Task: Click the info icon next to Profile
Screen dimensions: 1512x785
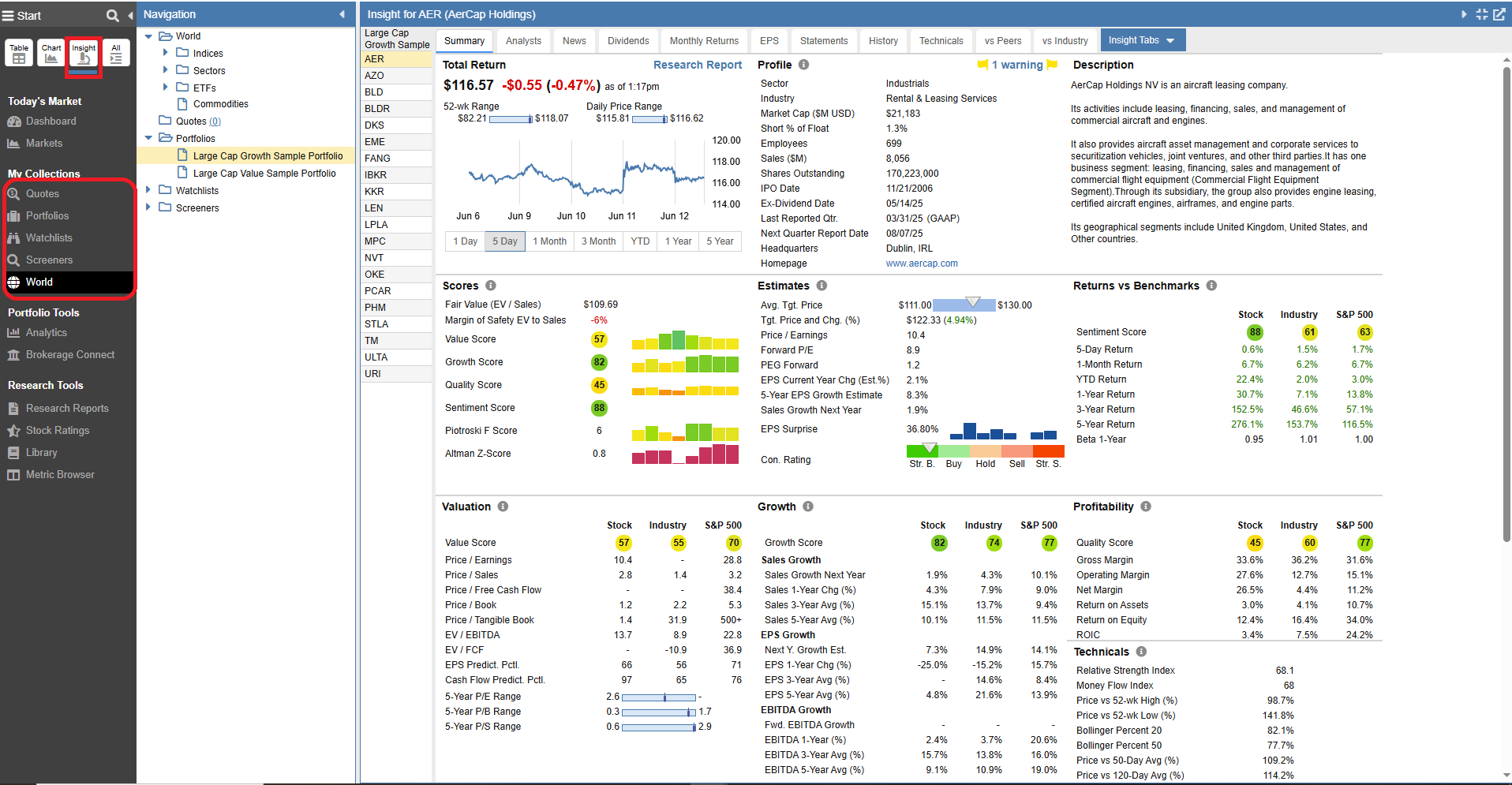Action: point(803,65)
